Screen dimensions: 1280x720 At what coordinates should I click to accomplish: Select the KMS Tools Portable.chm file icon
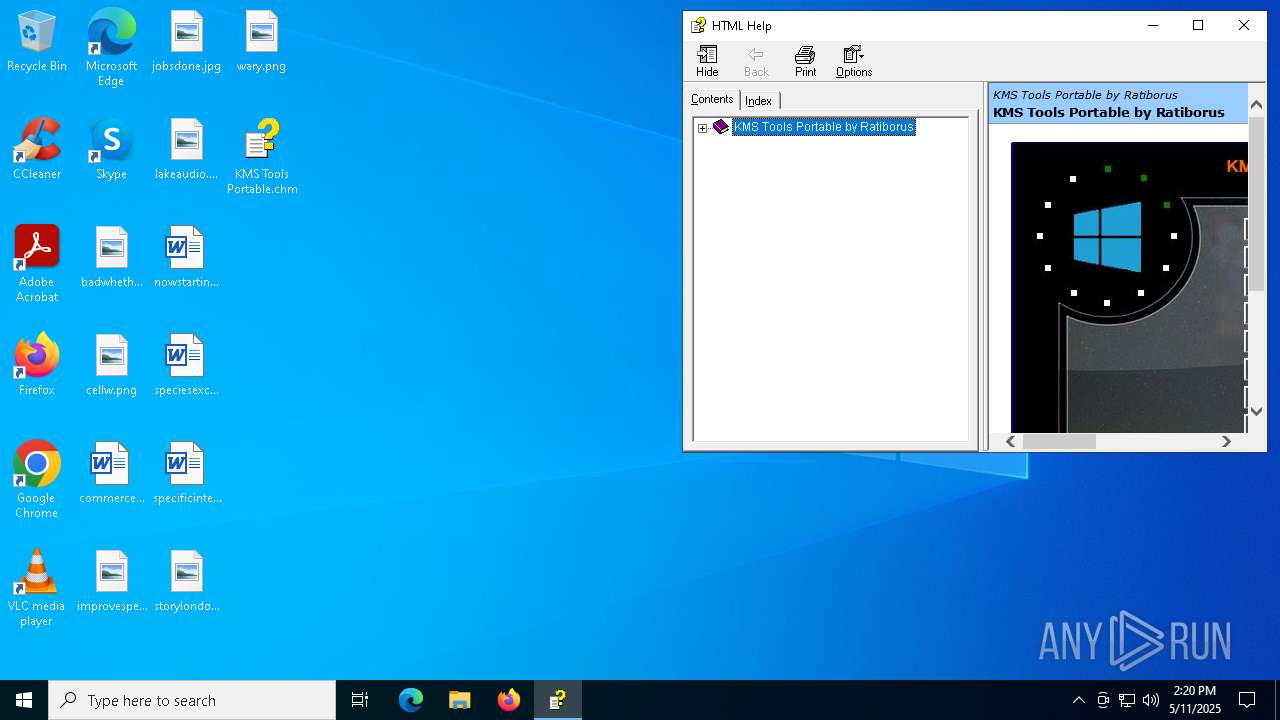click(261, 157)
